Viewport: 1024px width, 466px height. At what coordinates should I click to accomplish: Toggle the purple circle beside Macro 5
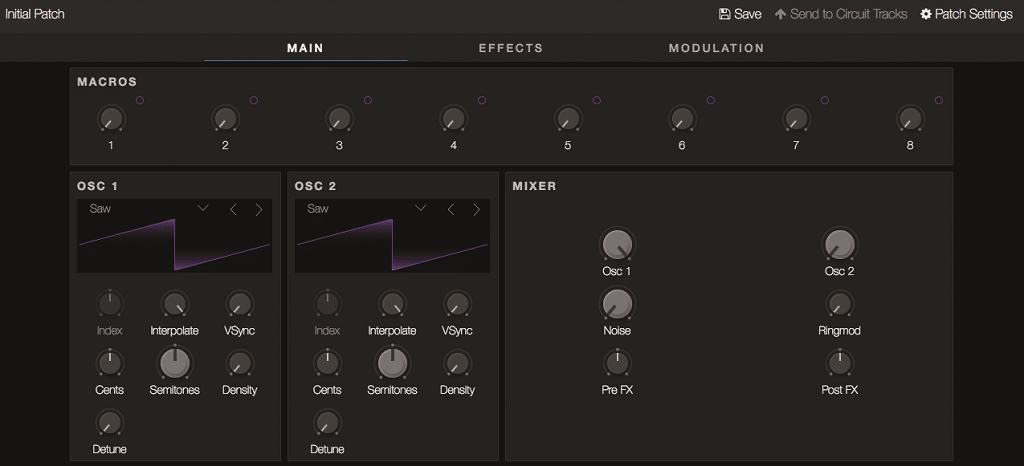[x=596, y=100]
